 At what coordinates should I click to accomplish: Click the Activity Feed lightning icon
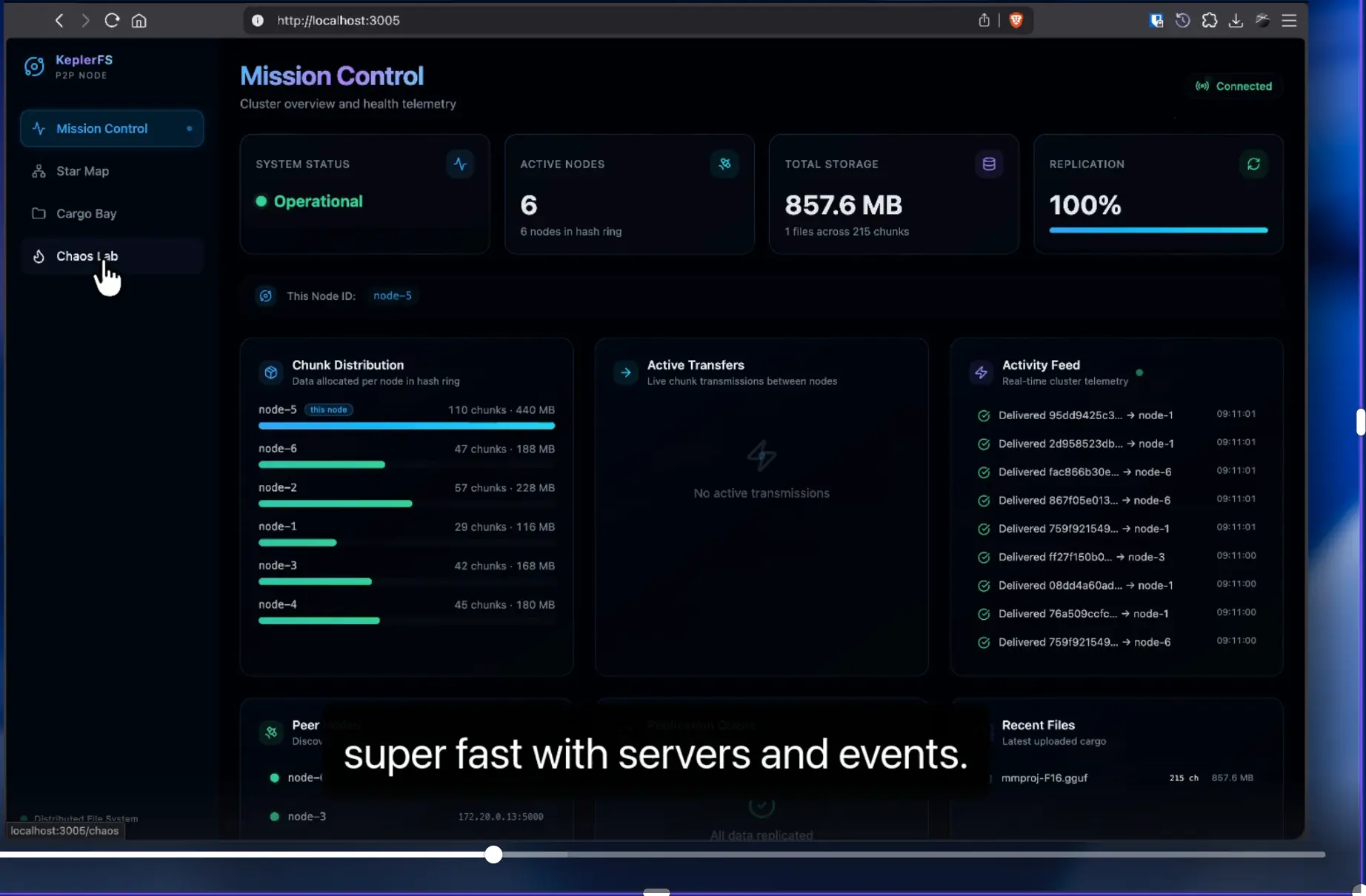click(x=981, y=372)
